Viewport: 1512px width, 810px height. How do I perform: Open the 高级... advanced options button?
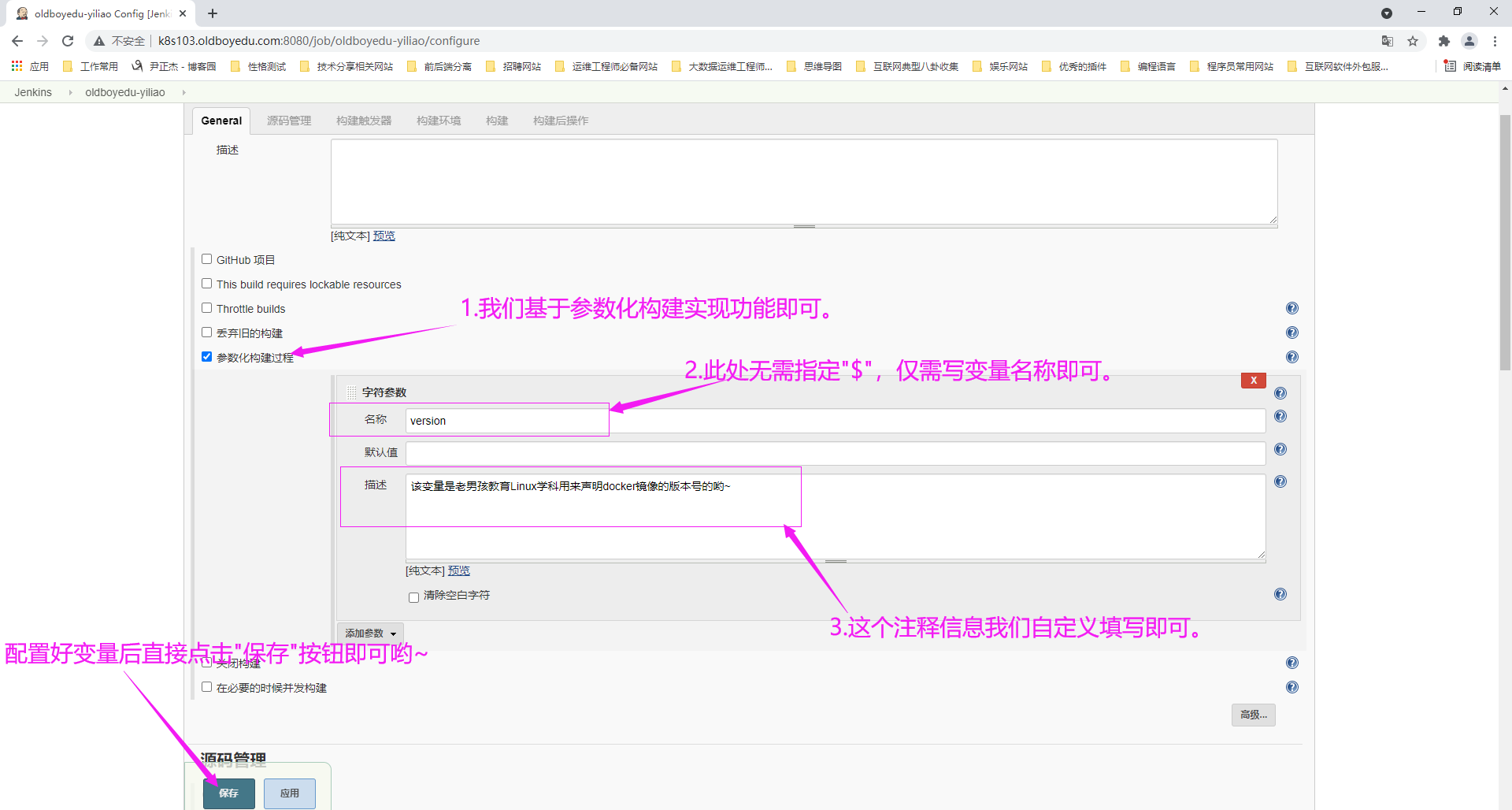click(x=1253, y=715)
